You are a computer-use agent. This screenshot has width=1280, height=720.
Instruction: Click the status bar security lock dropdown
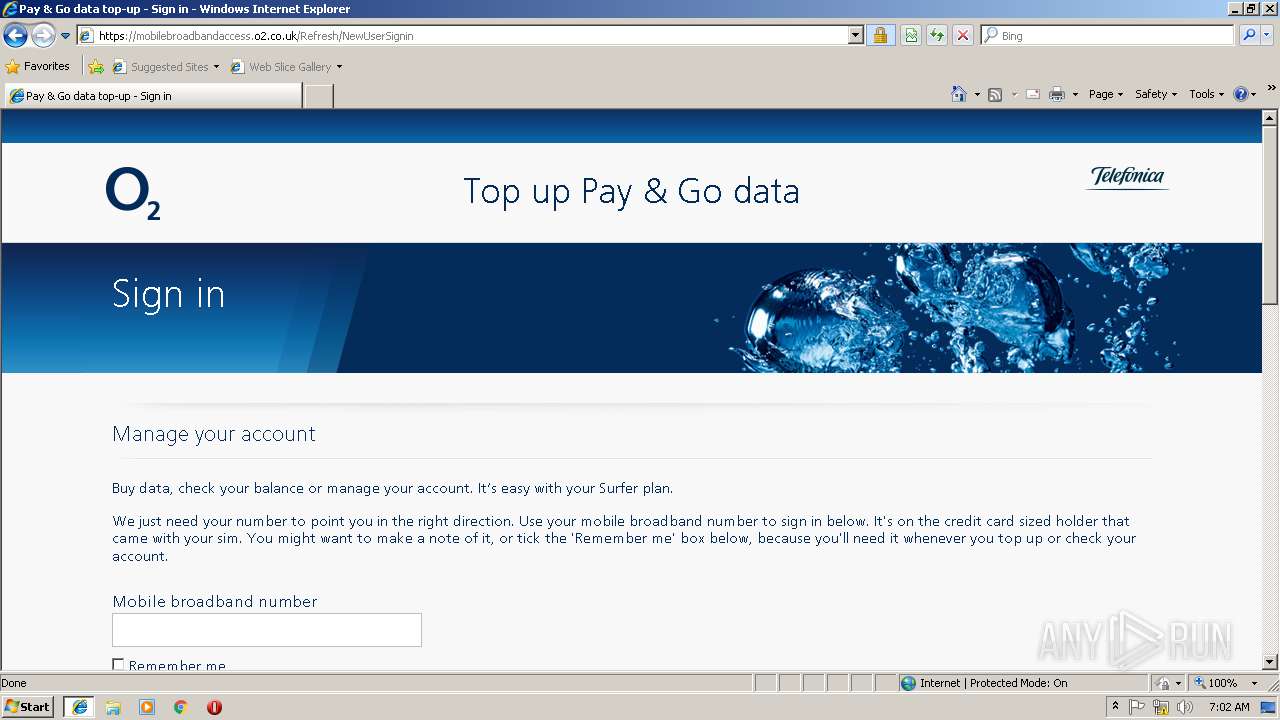click(x=1168, y=683)
